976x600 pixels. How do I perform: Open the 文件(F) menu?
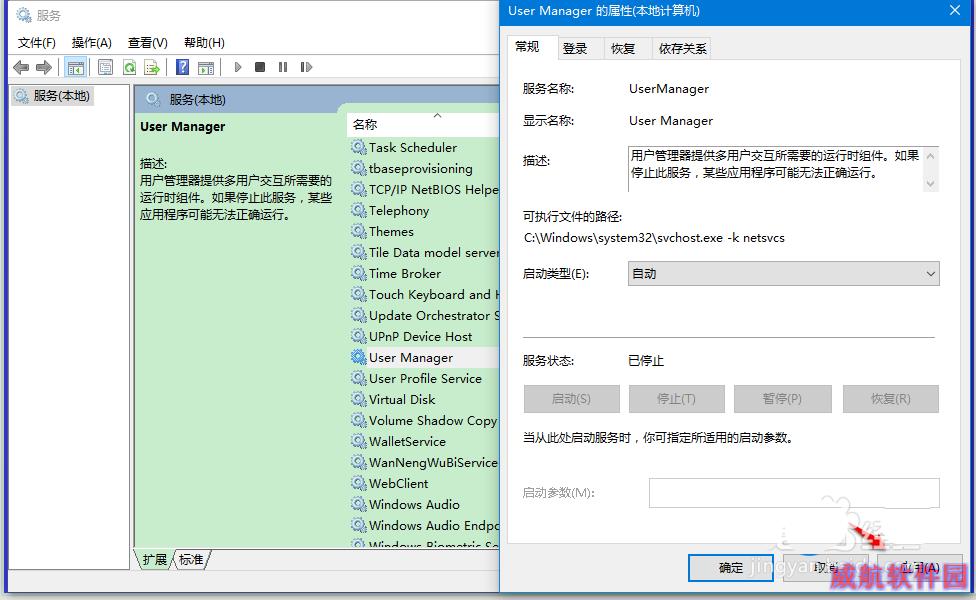click(x=37, y=42)
